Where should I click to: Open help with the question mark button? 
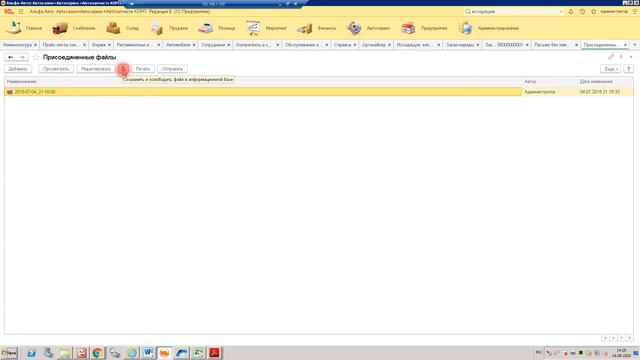[629, 69]
